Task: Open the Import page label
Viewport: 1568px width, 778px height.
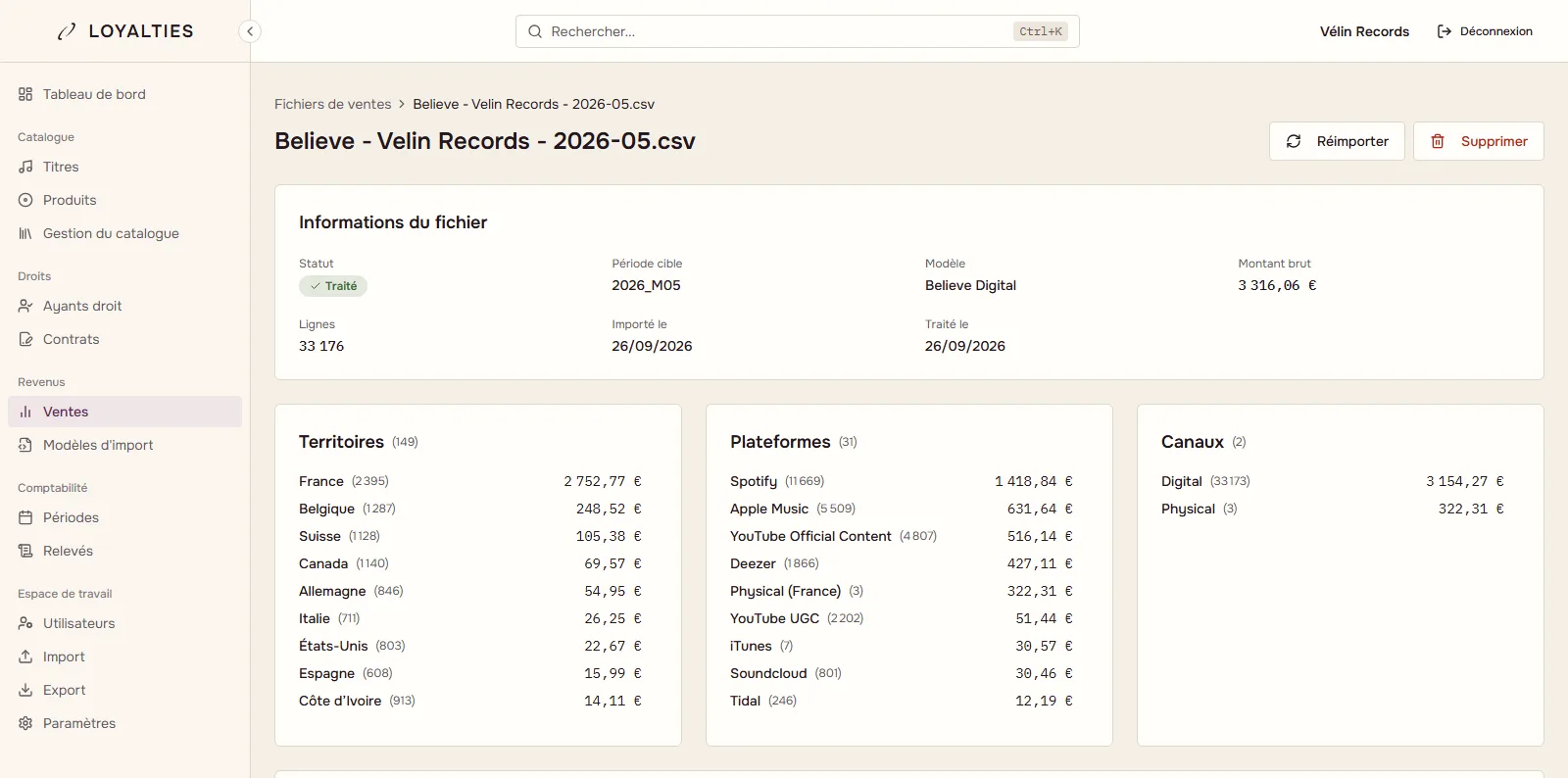Action: tap(64, 656)
